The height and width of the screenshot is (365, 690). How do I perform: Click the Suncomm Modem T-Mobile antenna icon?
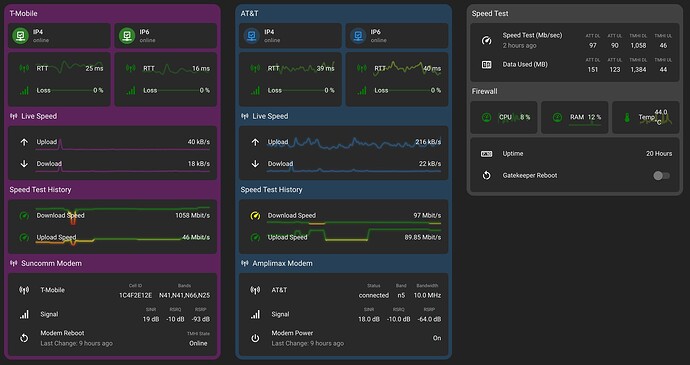coord(24,290)
